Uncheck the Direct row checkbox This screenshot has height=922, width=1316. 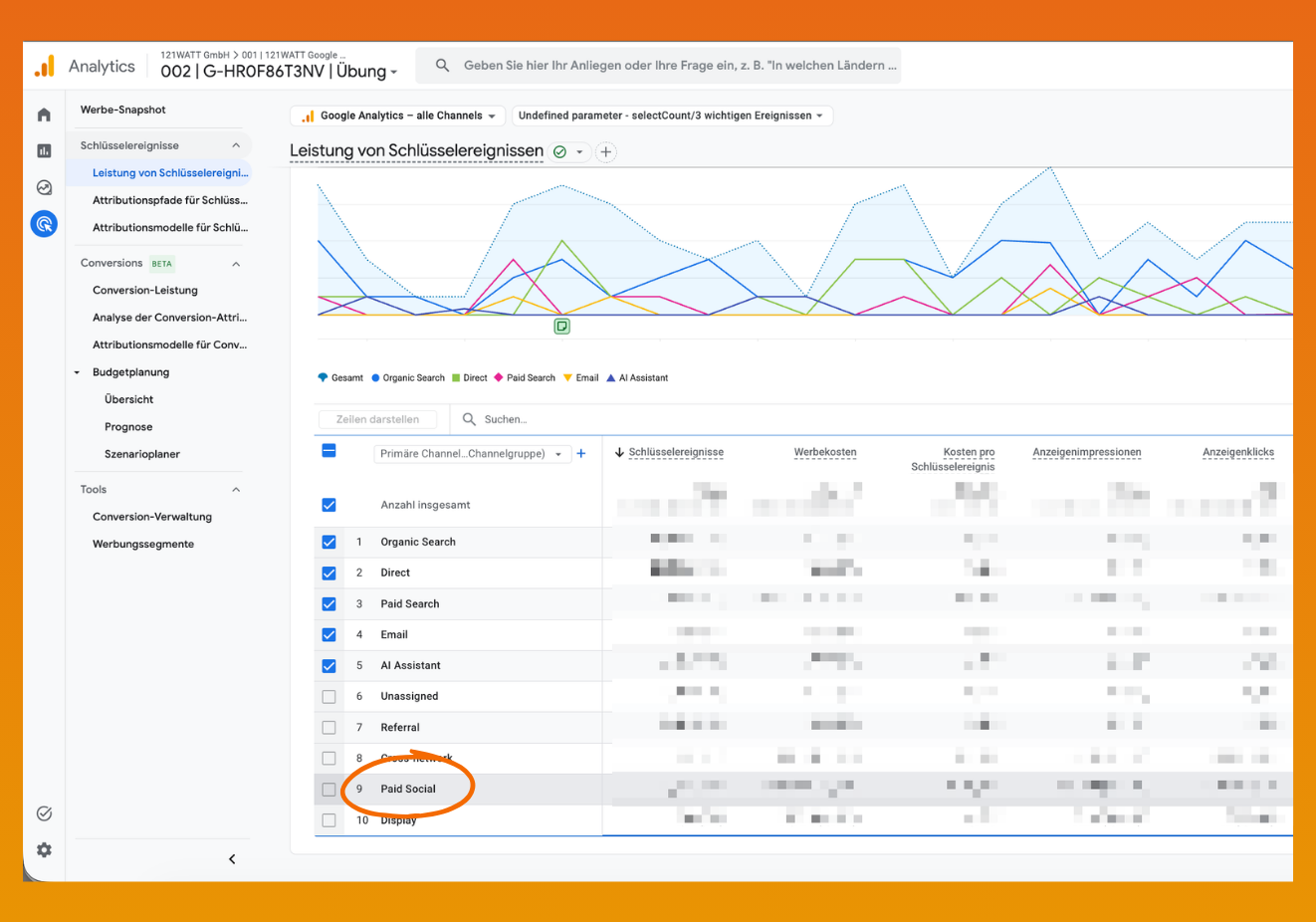[x=329, y=574]
